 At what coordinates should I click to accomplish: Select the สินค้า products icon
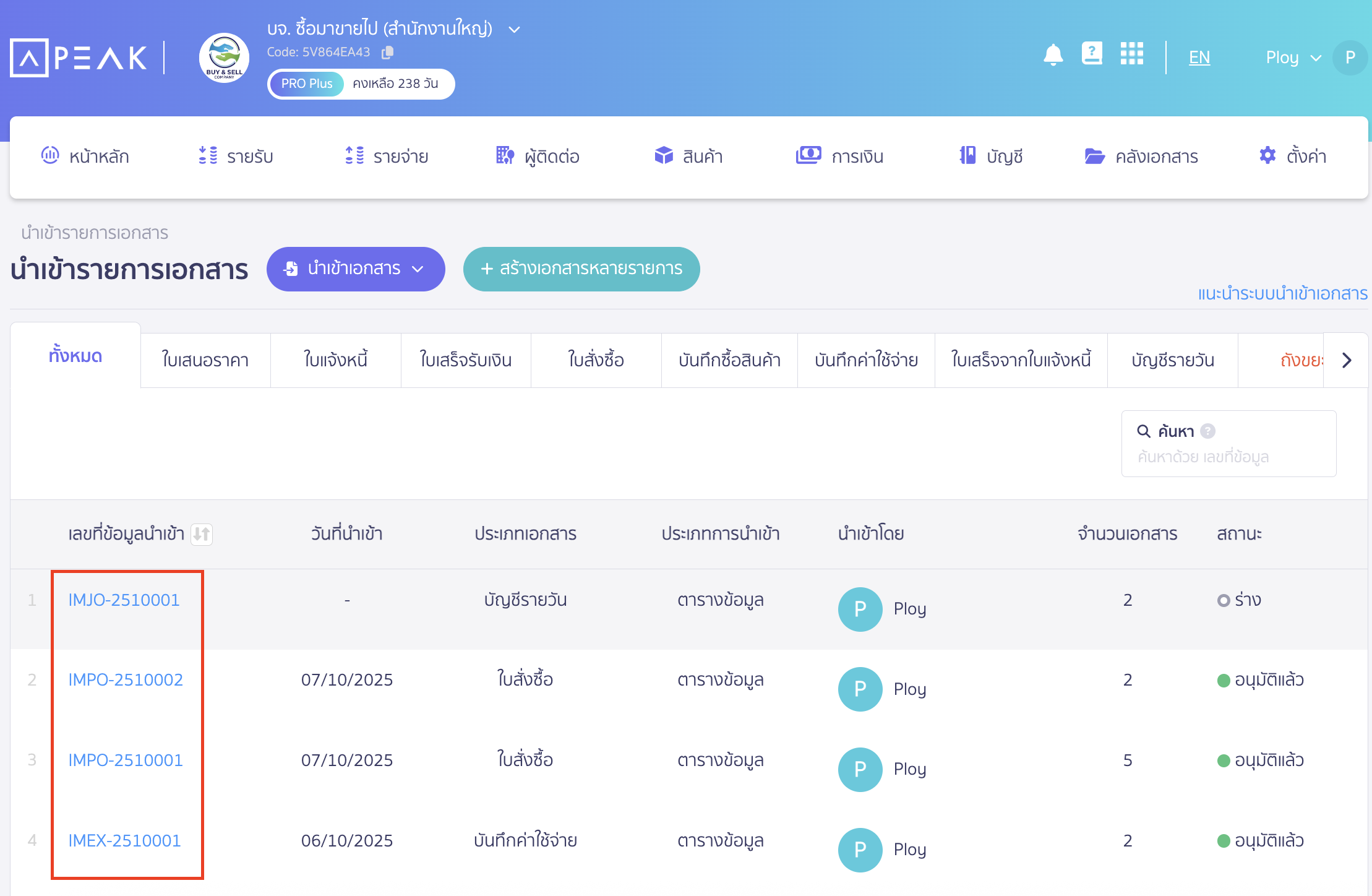(x=663, y=156)
